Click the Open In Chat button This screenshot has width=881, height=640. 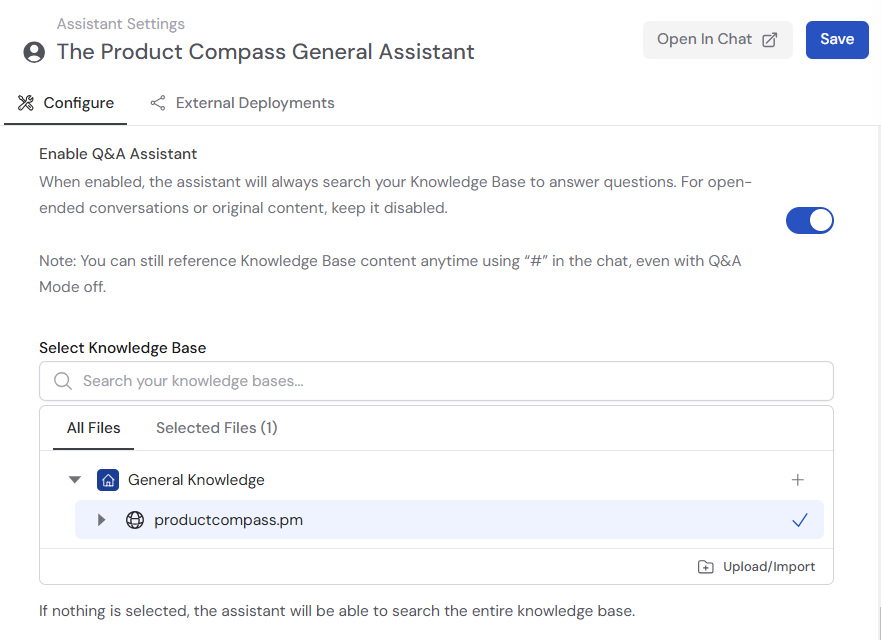tap(717, 40)
